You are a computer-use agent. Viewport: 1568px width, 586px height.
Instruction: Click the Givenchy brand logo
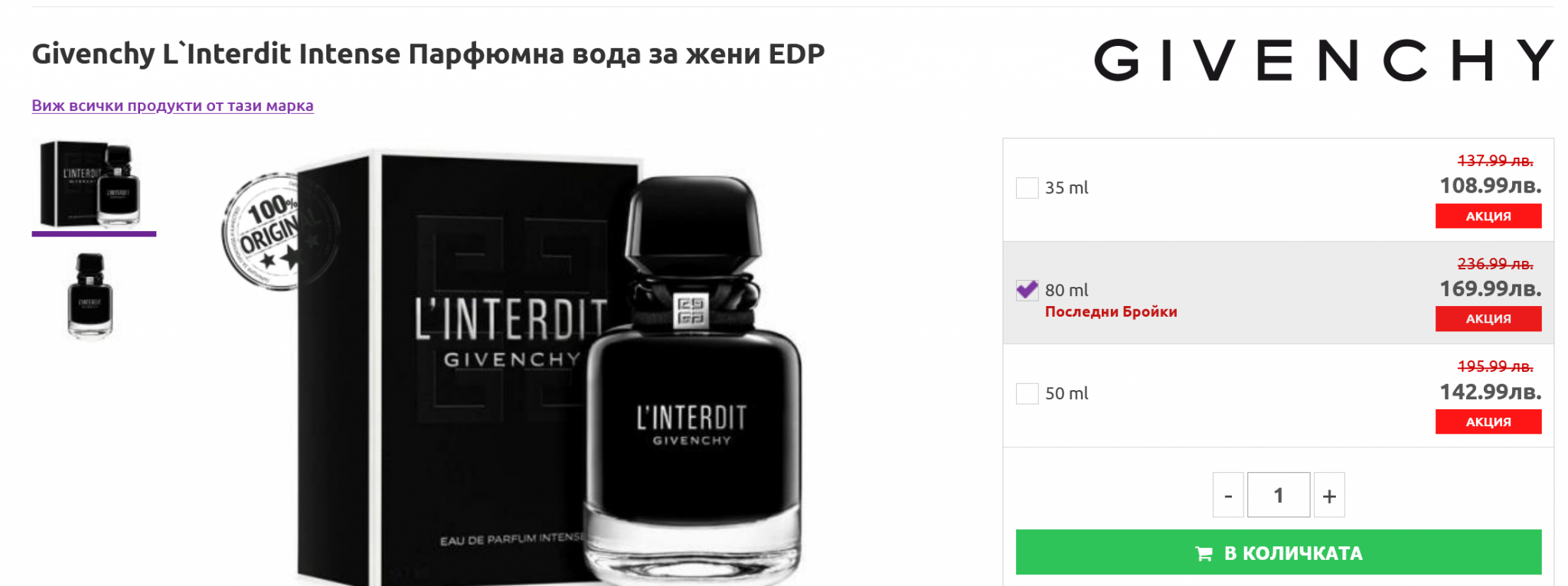point(1323,60)
